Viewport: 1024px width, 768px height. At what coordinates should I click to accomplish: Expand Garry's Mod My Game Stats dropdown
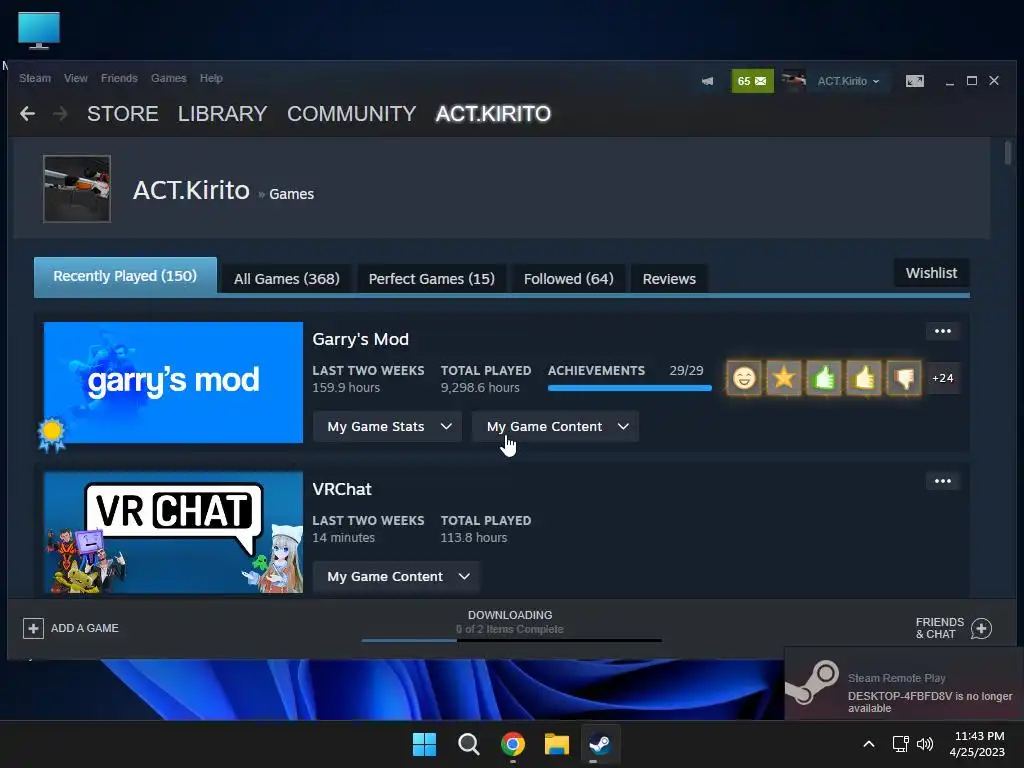coord(387,426)
